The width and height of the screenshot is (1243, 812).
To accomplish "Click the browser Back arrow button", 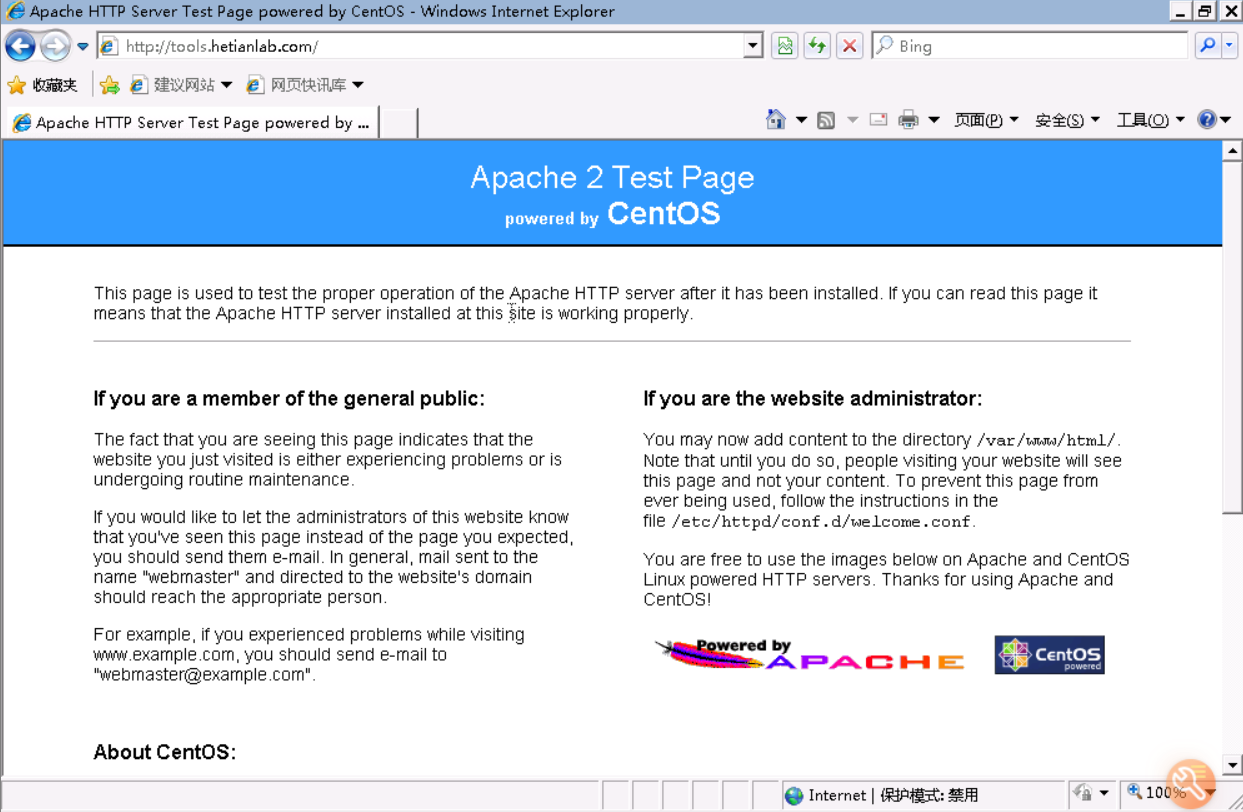I will (20, 46).
